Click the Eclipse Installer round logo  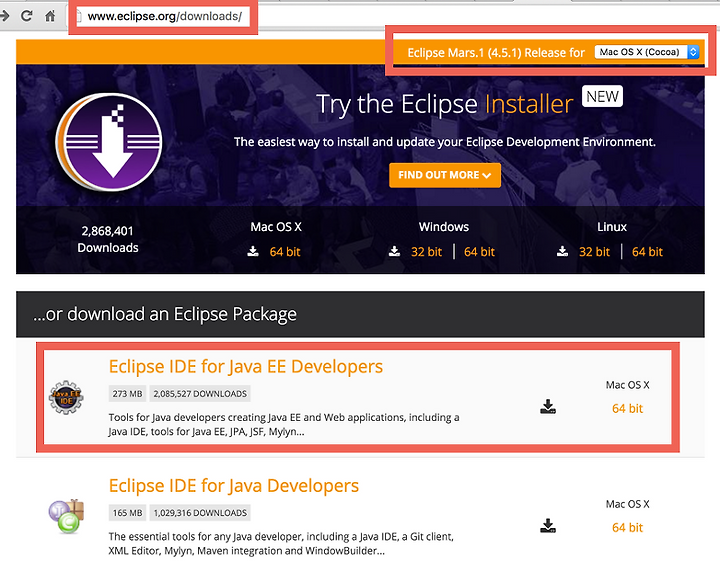click(109, 142)
